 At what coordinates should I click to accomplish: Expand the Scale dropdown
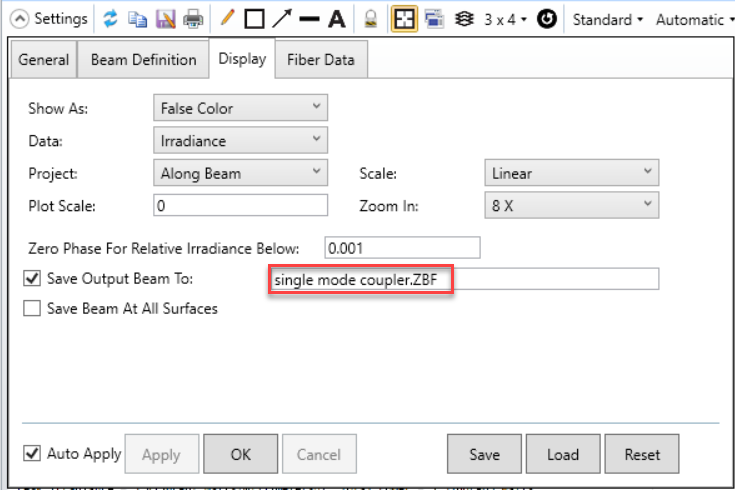tap(571, 174)
